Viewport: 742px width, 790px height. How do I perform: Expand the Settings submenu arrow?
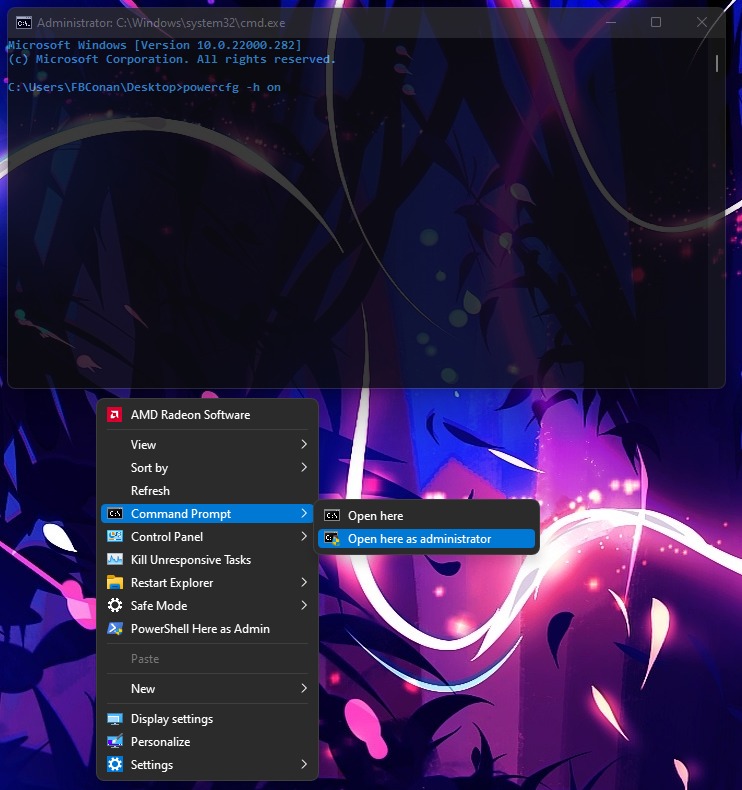click(x=304, y=764)
